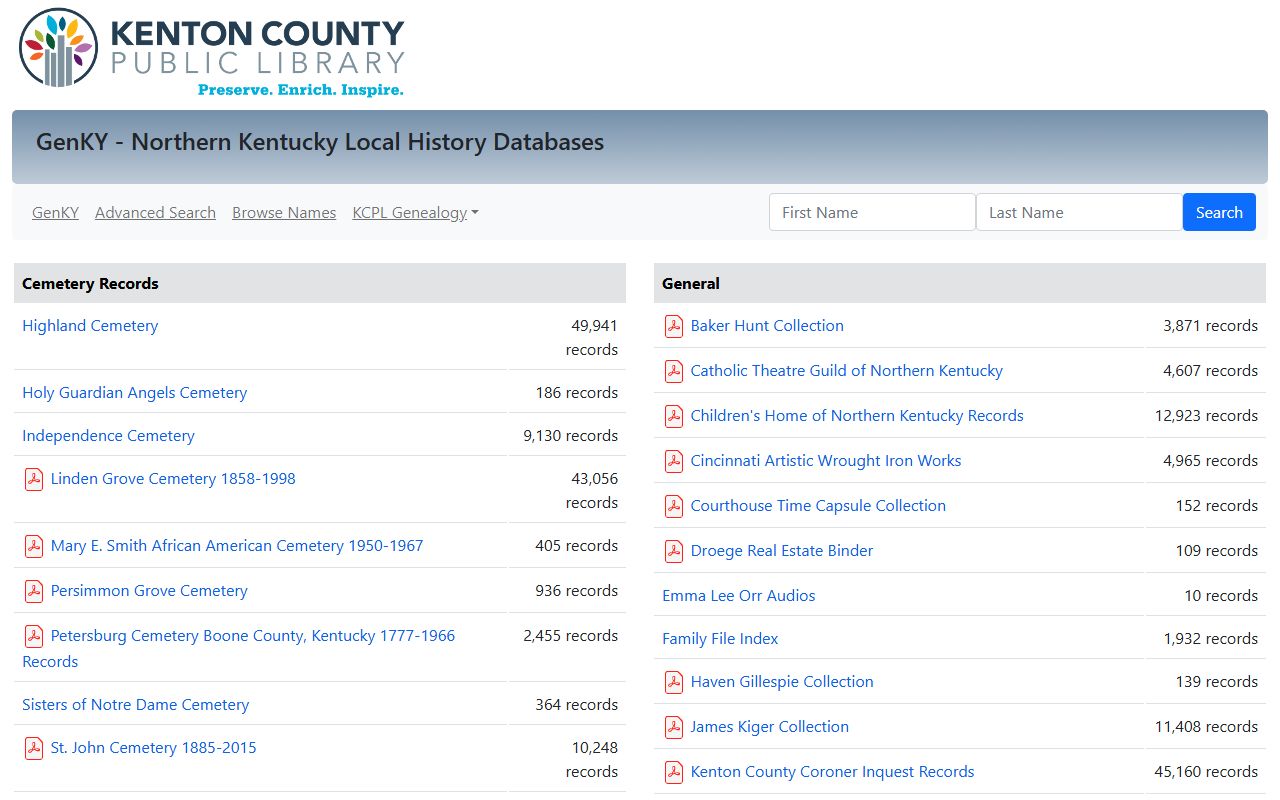
Task: Open the GenKY nav link
Action: click(55, 213)
